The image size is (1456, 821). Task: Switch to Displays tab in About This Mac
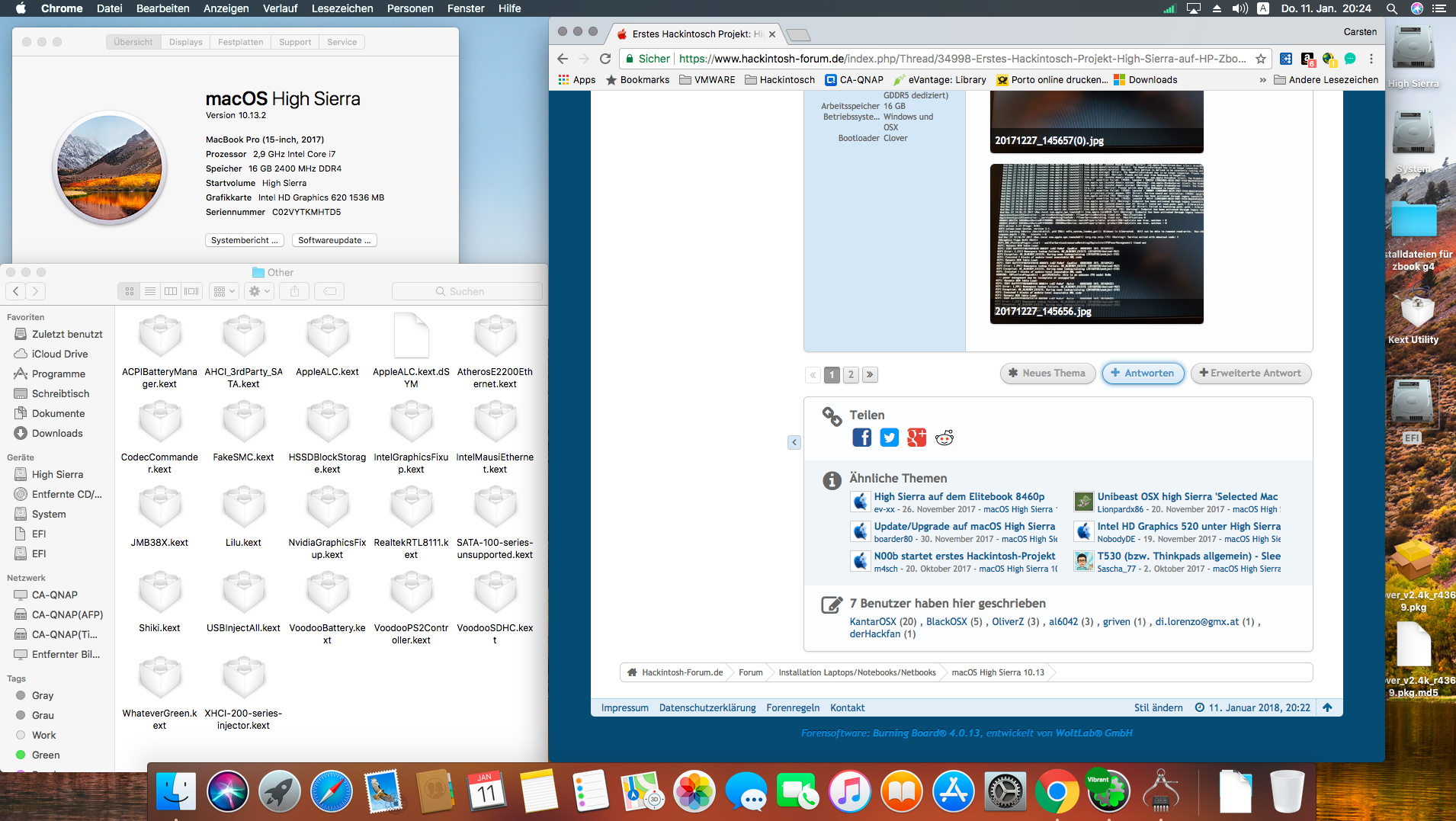[x=186, y=42]
